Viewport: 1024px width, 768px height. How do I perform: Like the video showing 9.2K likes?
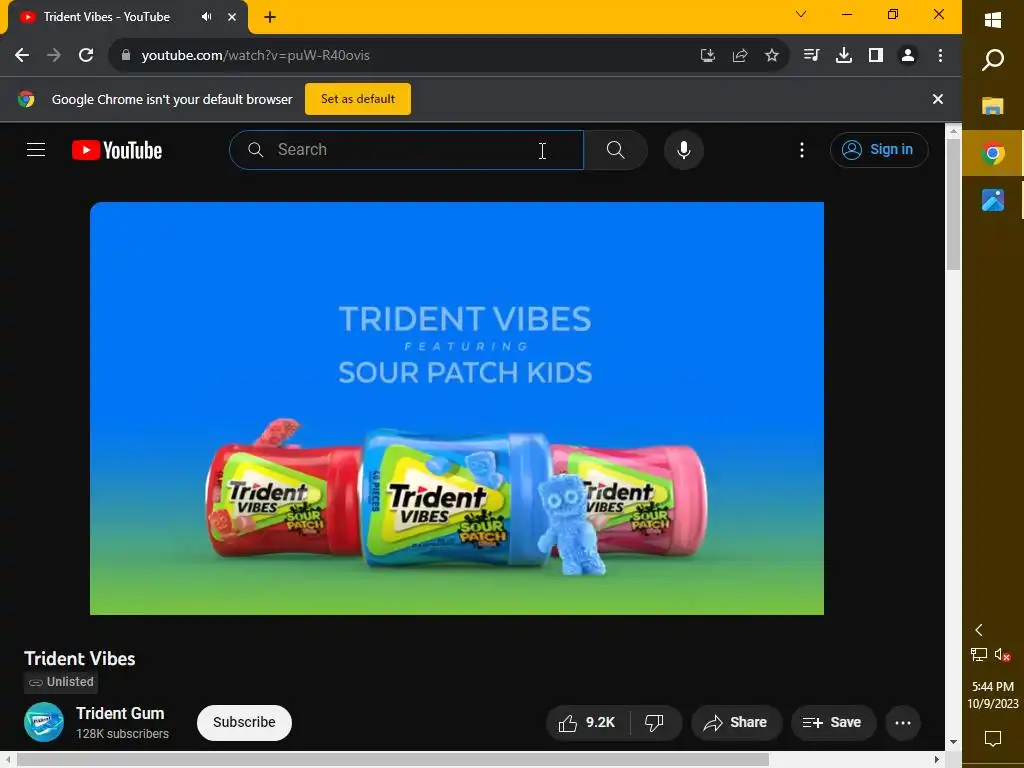[x=587, y=722]
